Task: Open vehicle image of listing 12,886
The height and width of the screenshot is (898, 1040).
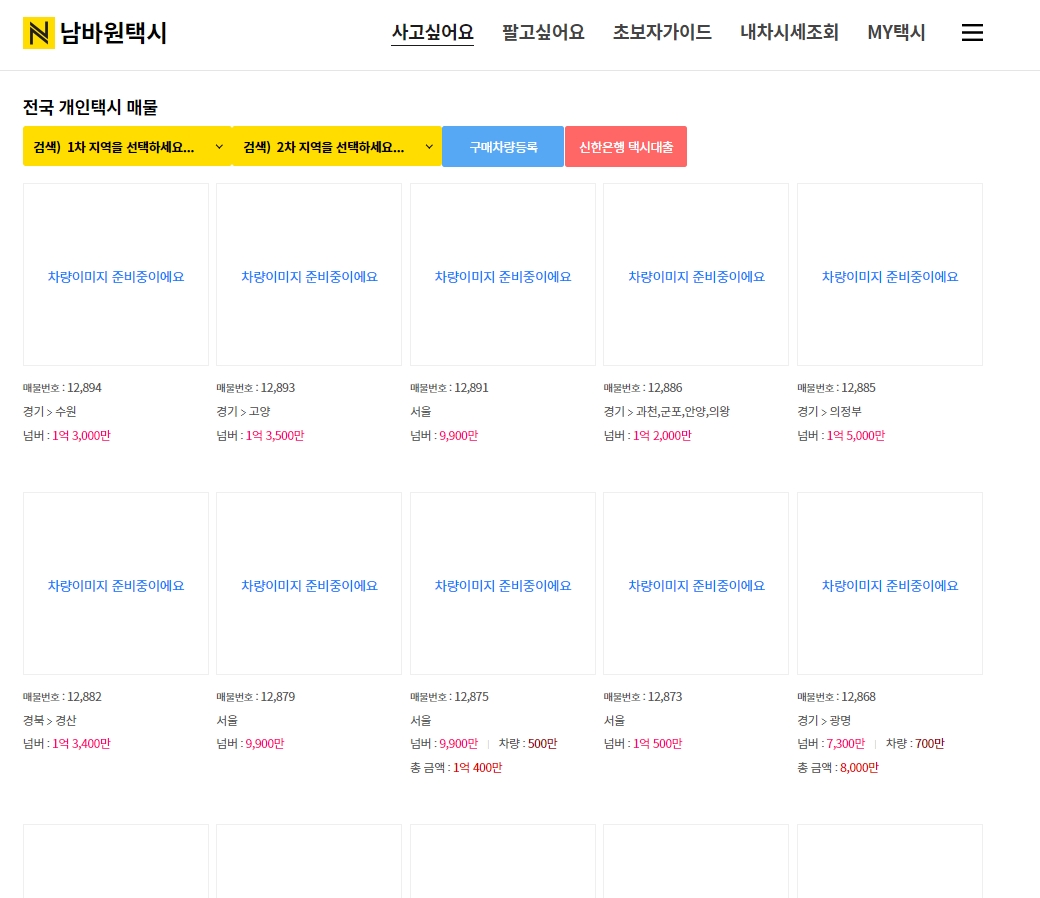Action: coord(696,275)
